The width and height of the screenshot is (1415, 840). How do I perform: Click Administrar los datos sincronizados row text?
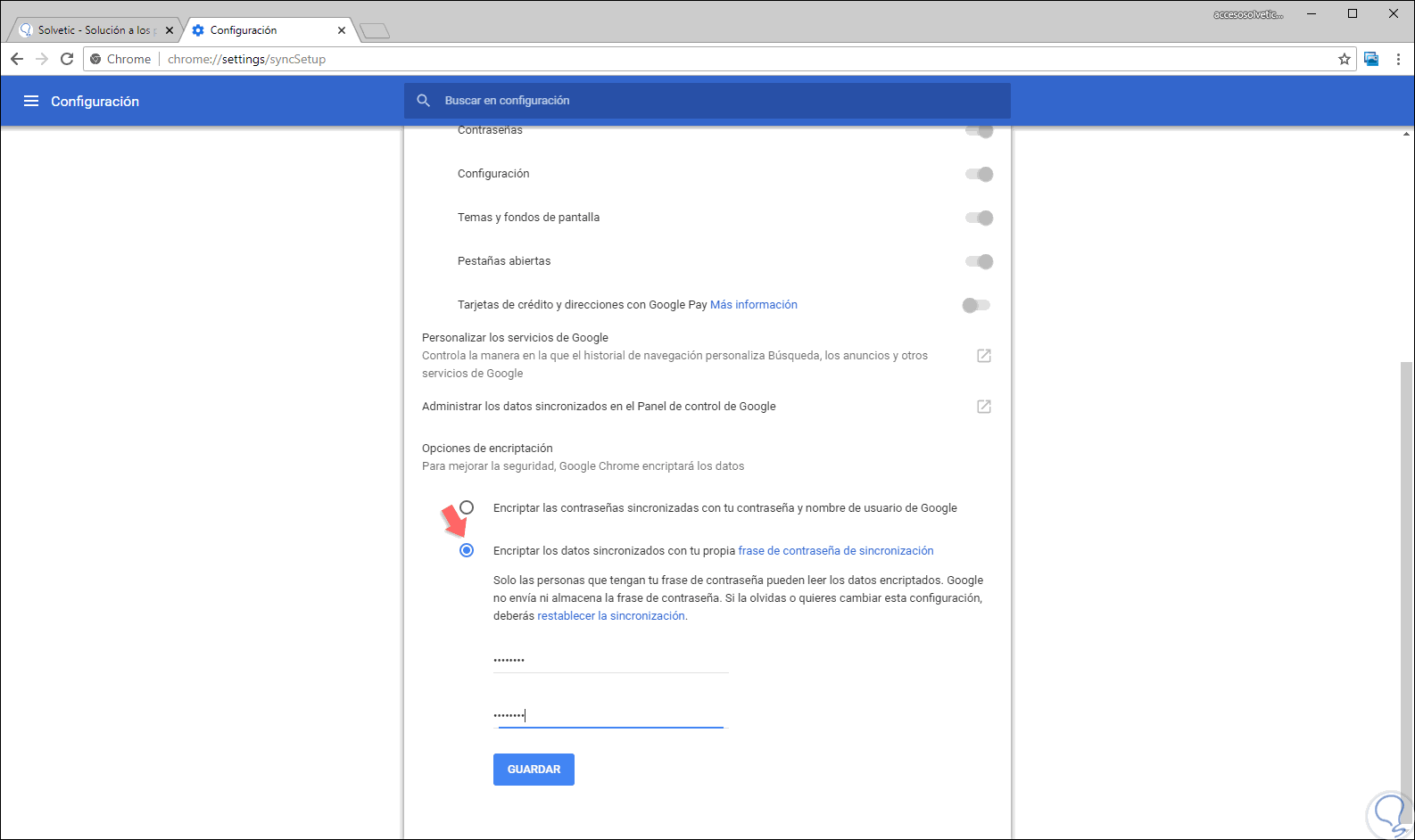599,407
